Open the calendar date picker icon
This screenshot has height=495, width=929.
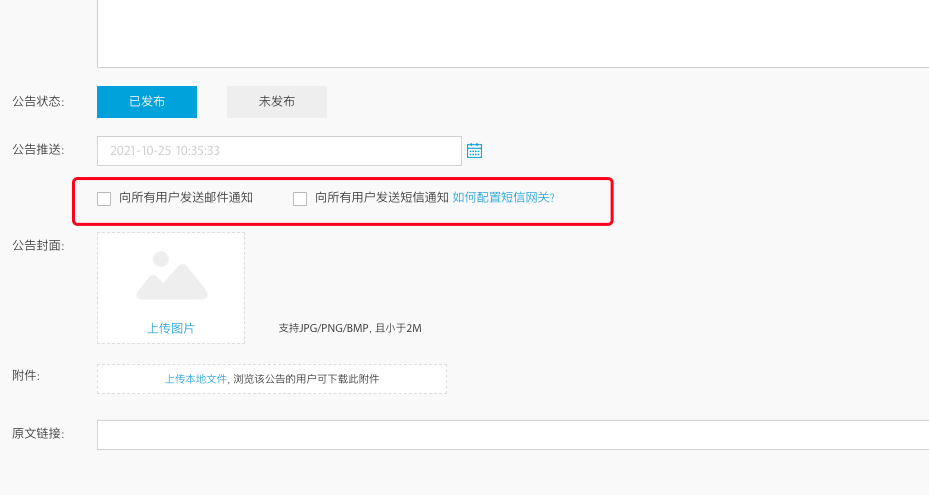click(x=474, y=151)
